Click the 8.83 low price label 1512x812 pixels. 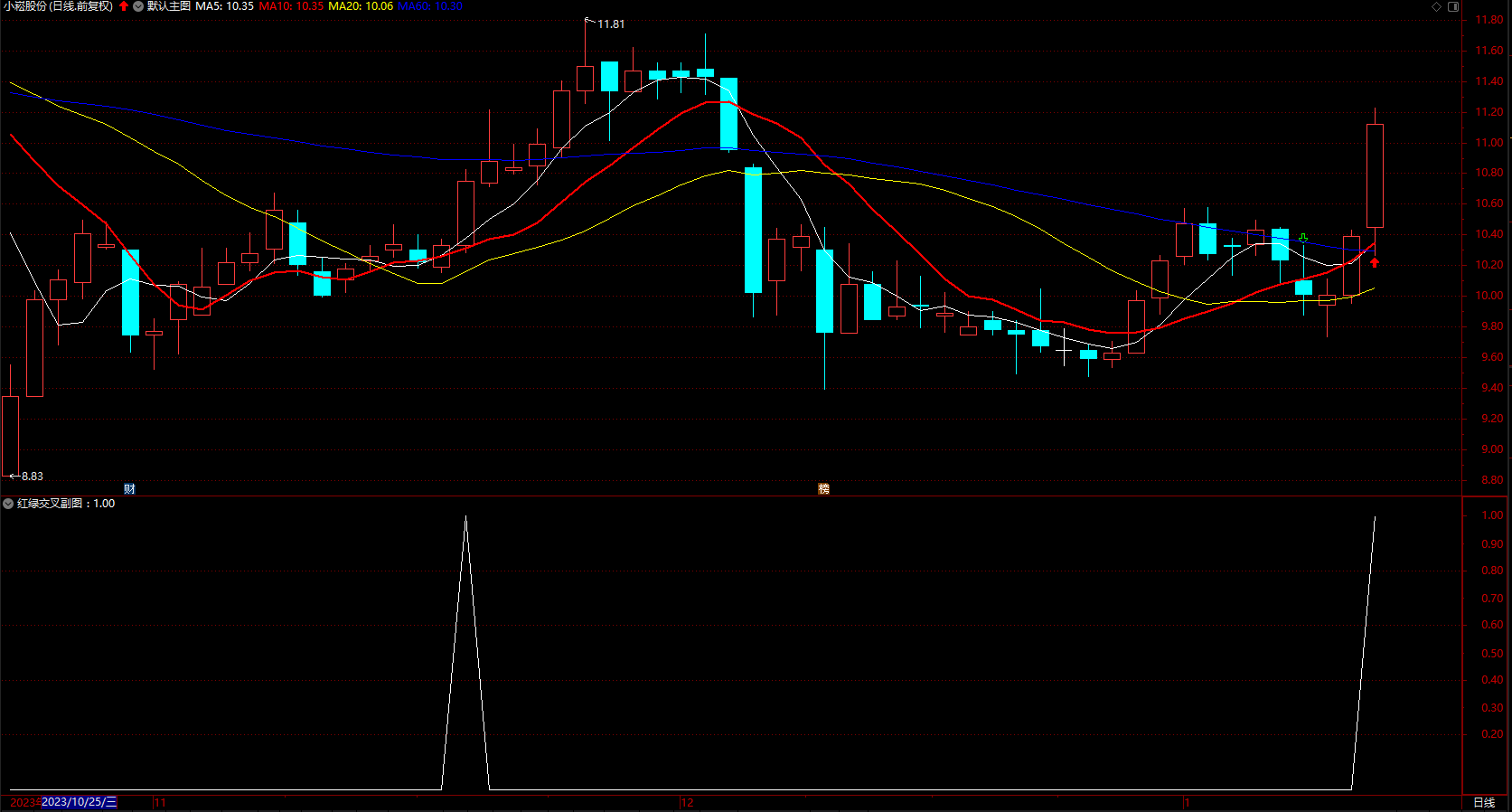pyautogui.click(x=32, y=477)
